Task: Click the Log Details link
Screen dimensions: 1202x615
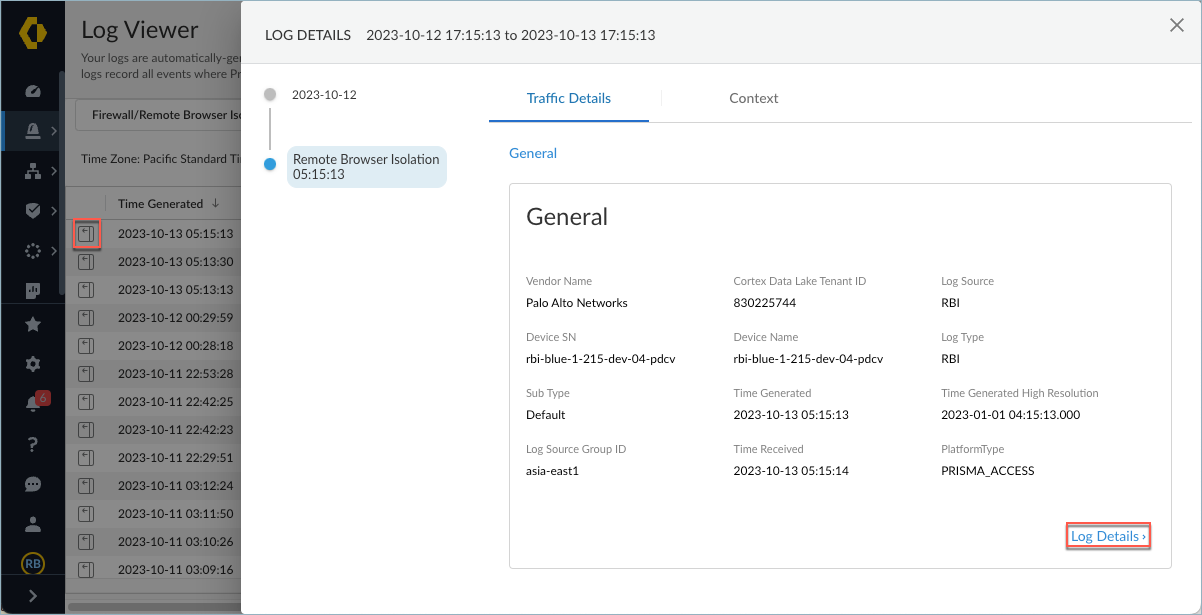Action: point(1108,537)
